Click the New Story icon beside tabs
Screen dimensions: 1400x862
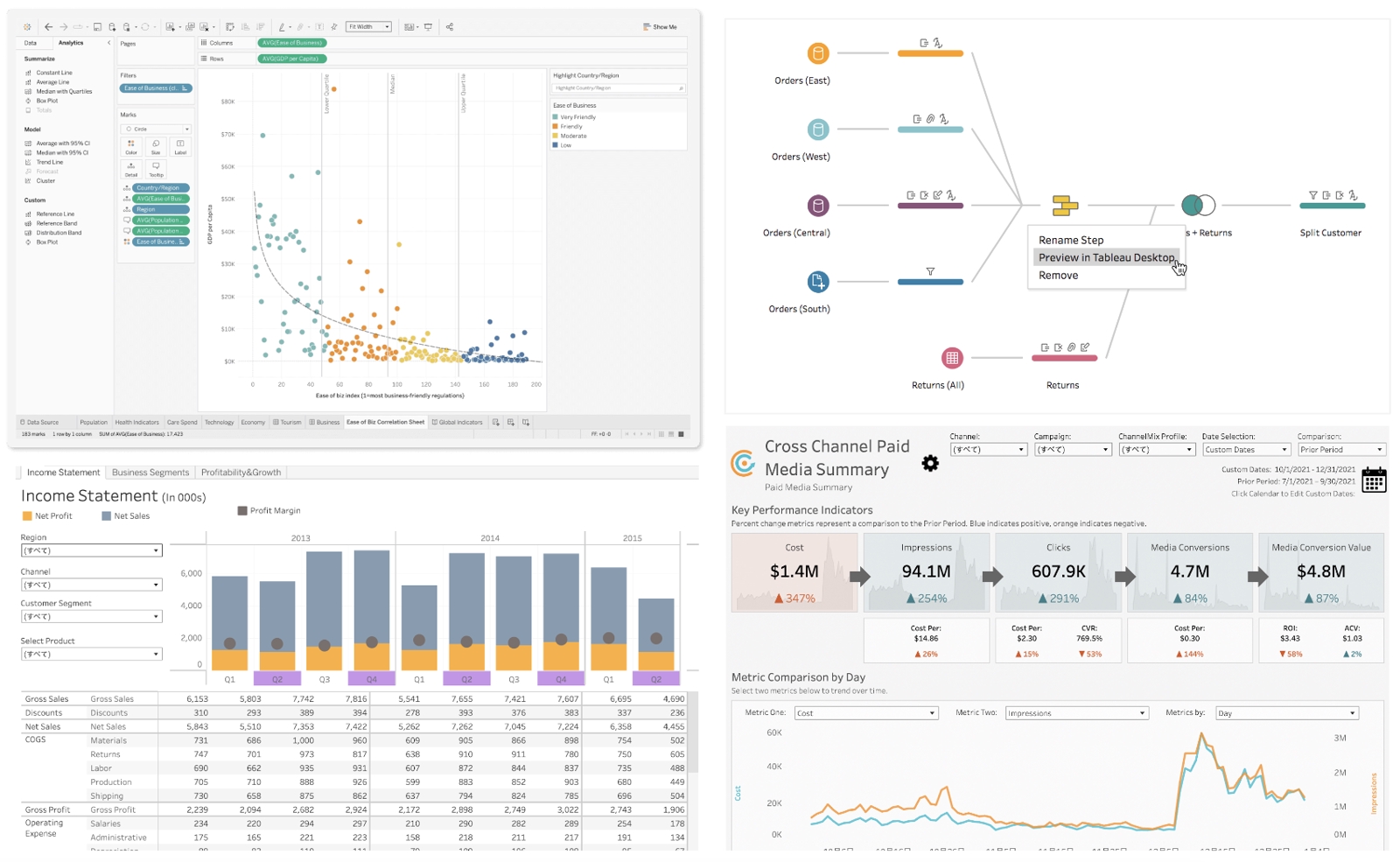(x=526, y=422)
